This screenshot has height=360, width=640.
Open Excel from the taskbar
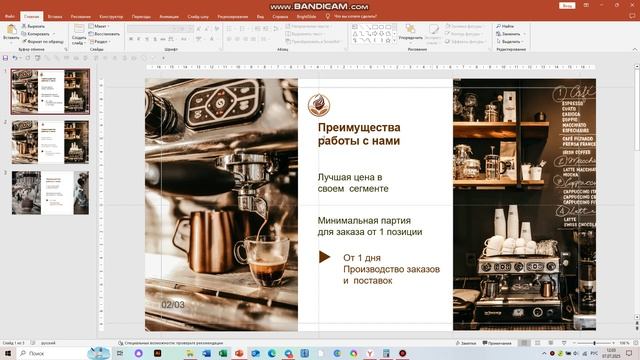(x=222, y=353)
